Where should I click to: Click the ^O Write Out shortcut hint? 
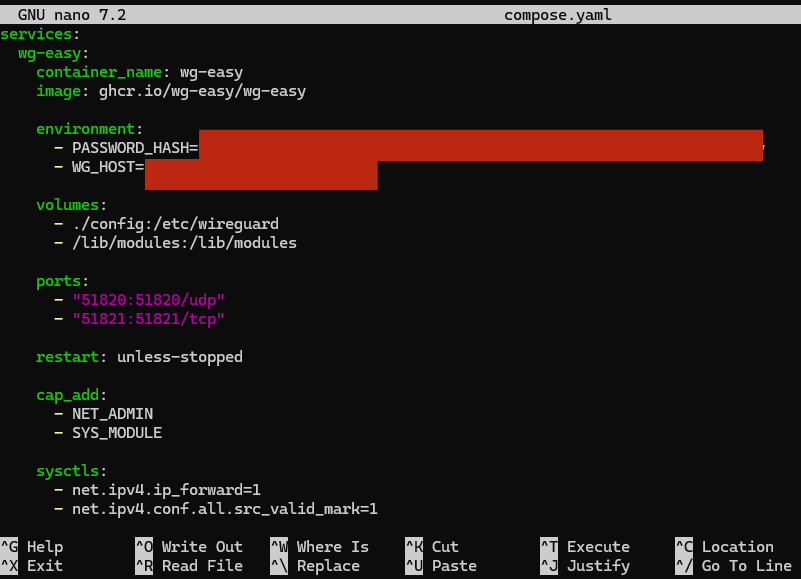tap(189, 547)
